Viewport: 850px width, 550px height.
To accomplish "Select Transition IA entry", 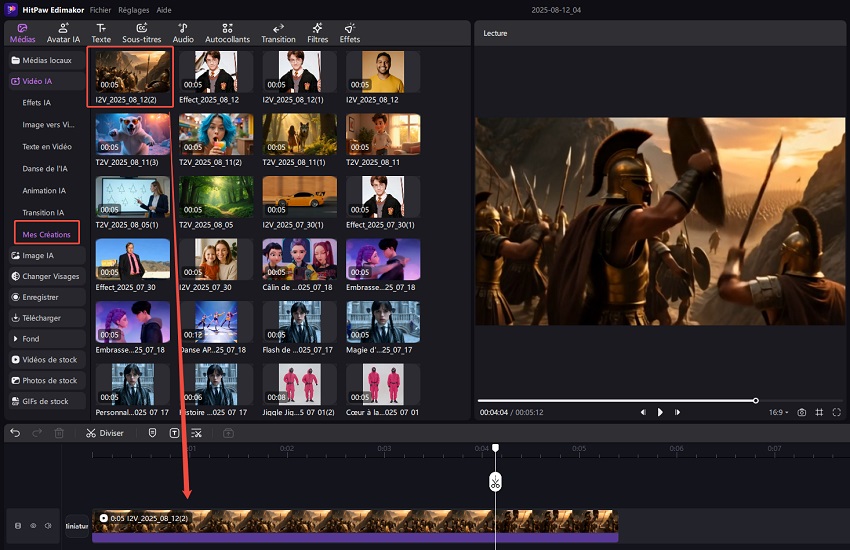I will coord(43,212).
